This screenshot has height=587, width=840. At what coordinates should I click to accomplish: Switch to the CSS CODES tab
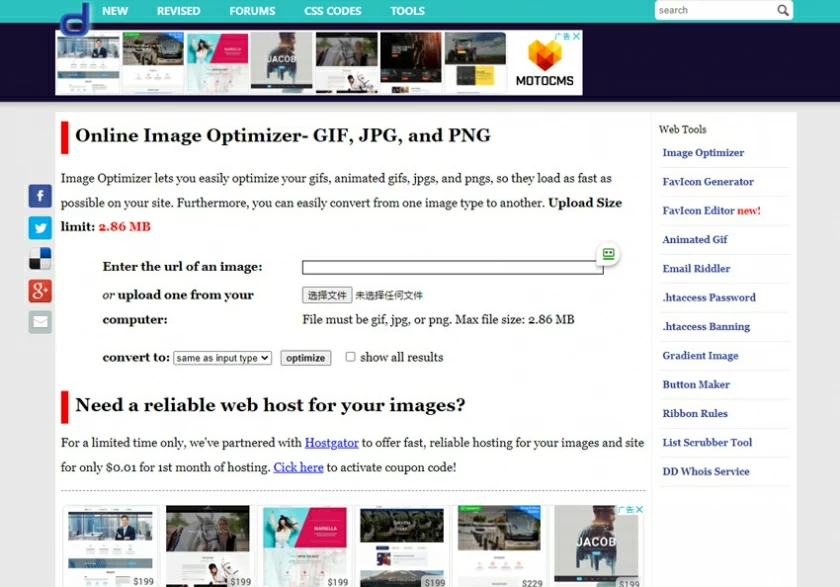click(332, 11)
